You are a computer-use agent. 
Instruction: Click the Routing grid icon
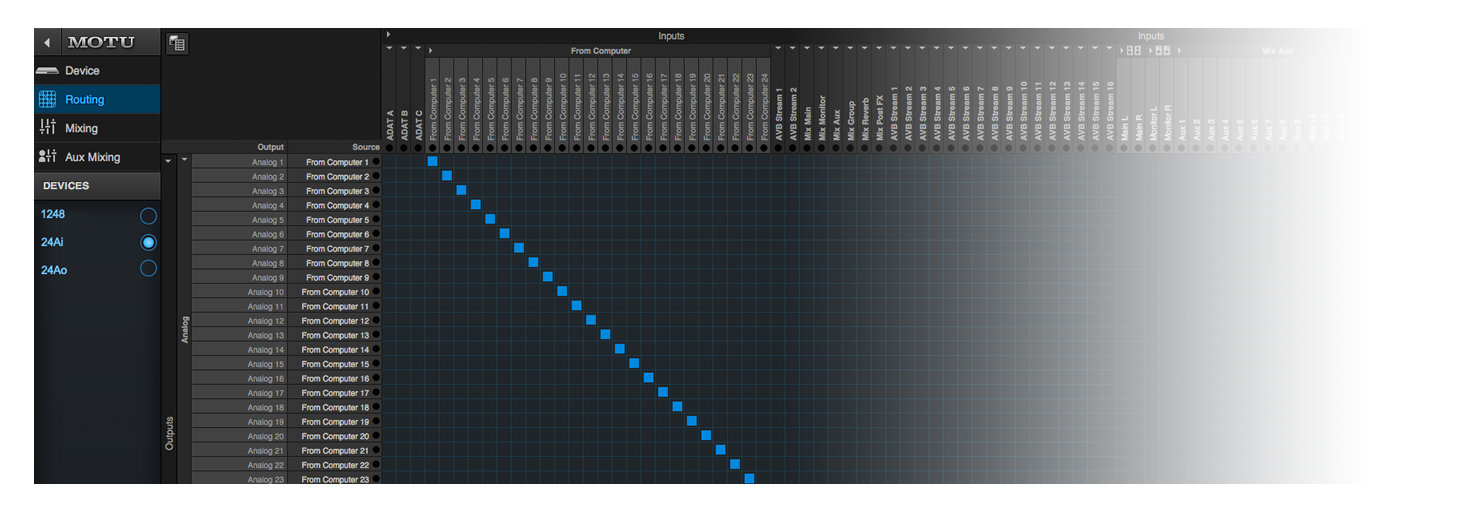tap(47, 100)
